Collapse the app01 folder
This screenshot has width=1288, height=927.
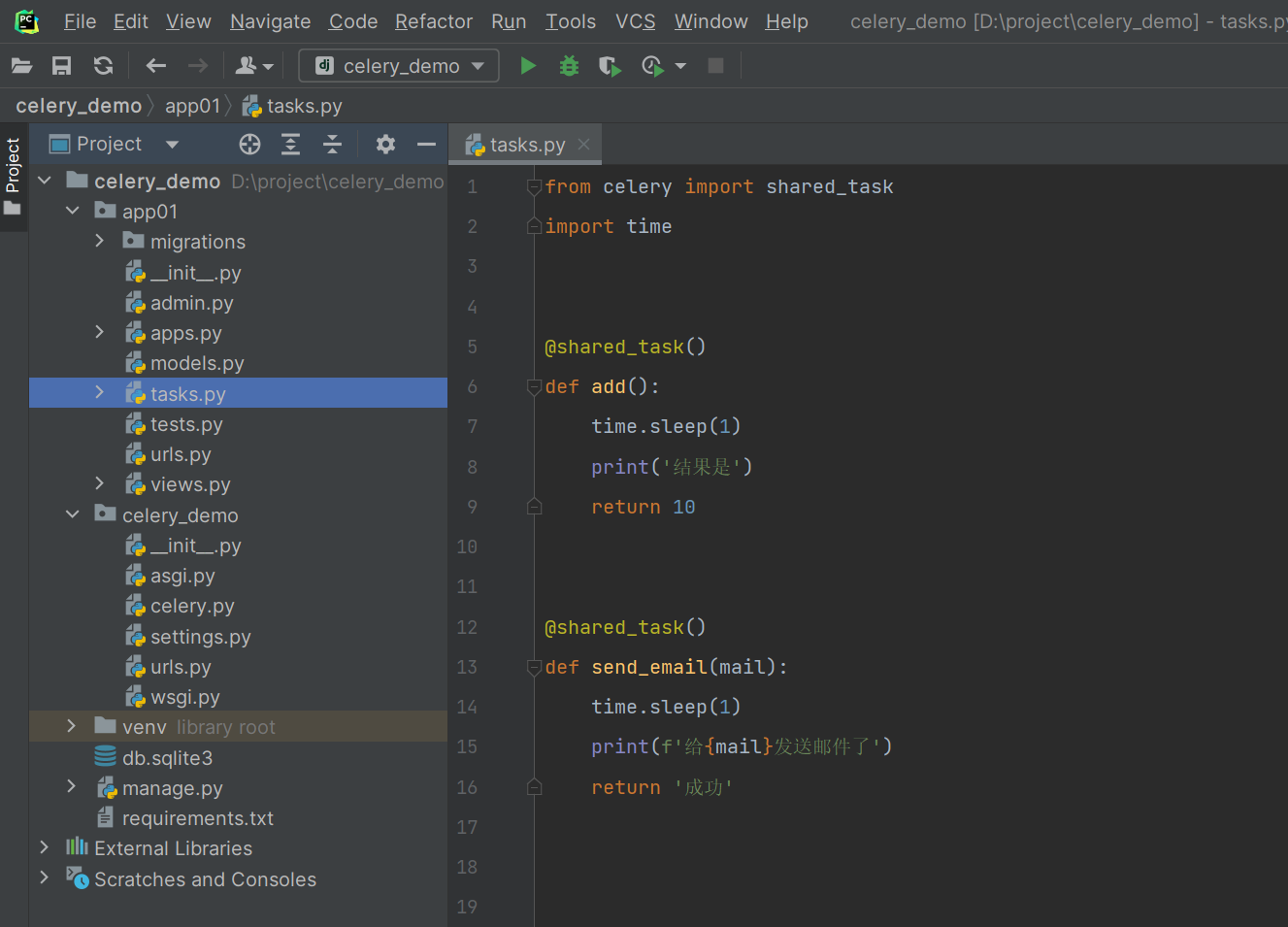(73, 211)
